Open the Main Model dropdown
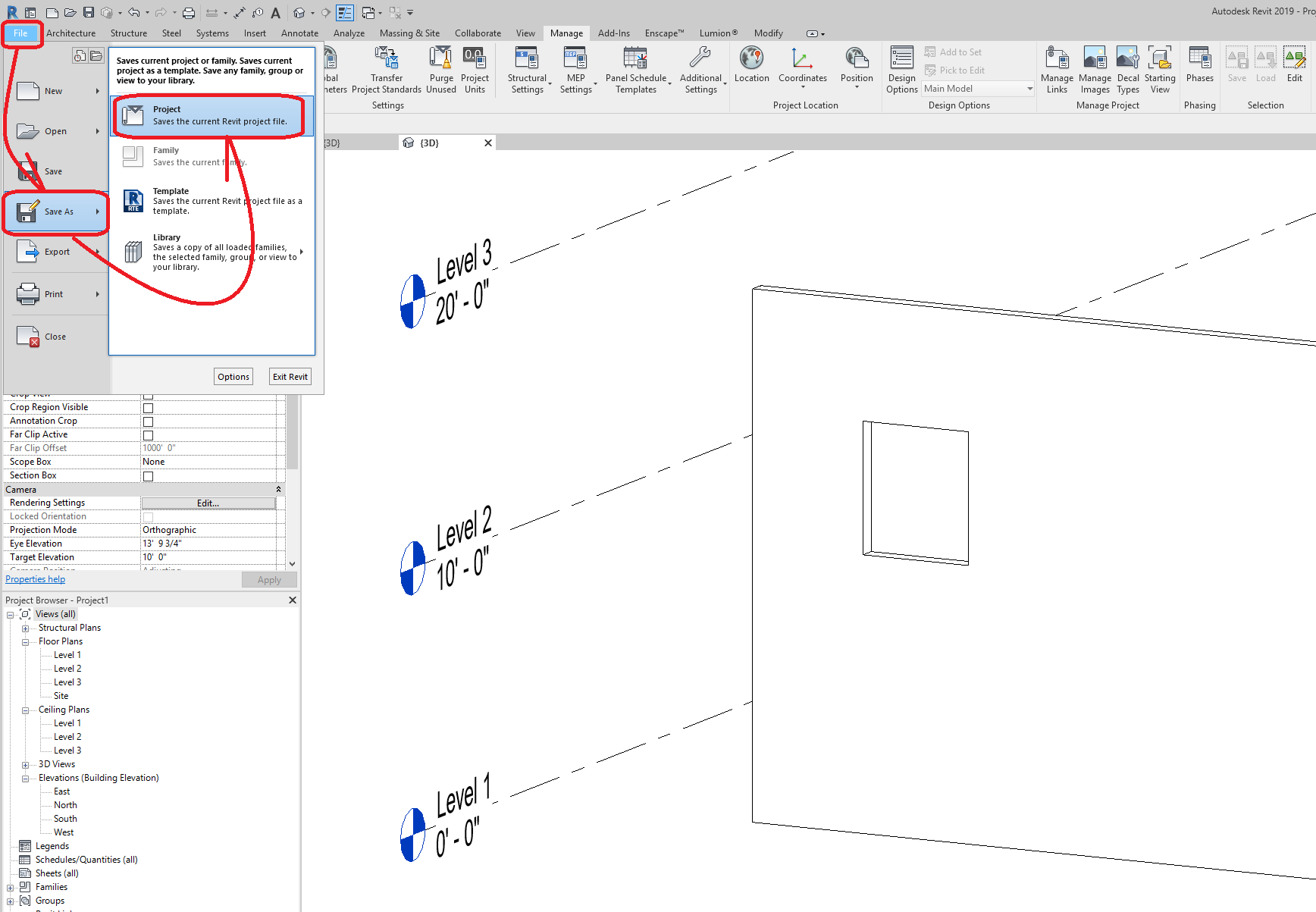This screenshot has height=912, width=1316. pyautogui.click(x=1027, y=88)
